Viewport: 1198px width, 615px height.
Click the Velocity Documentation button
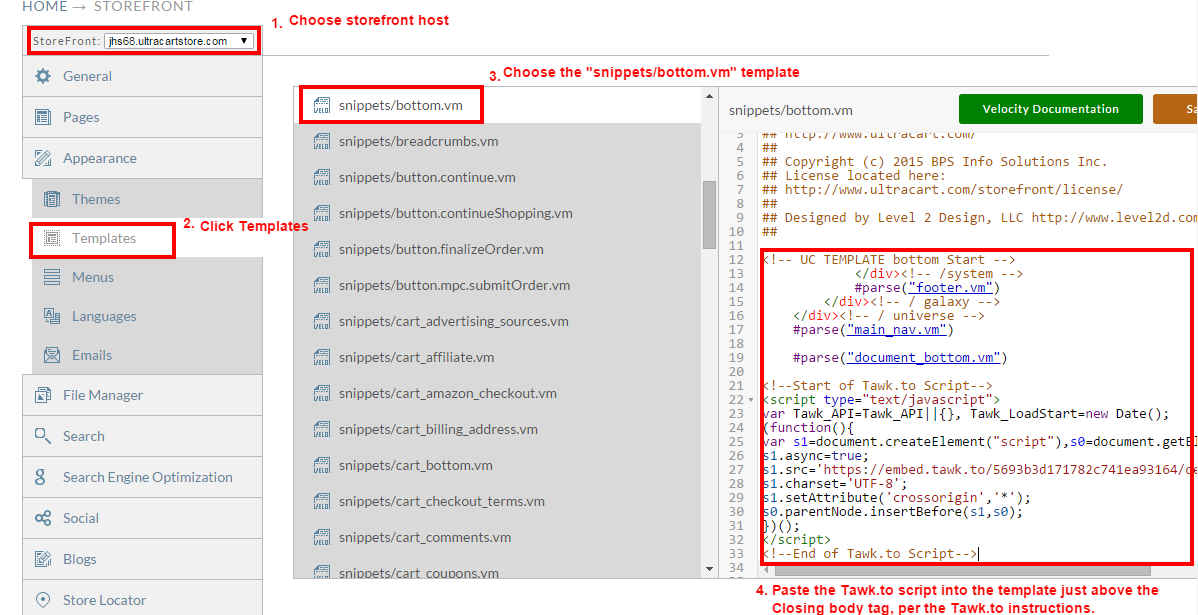point(1051,108)
